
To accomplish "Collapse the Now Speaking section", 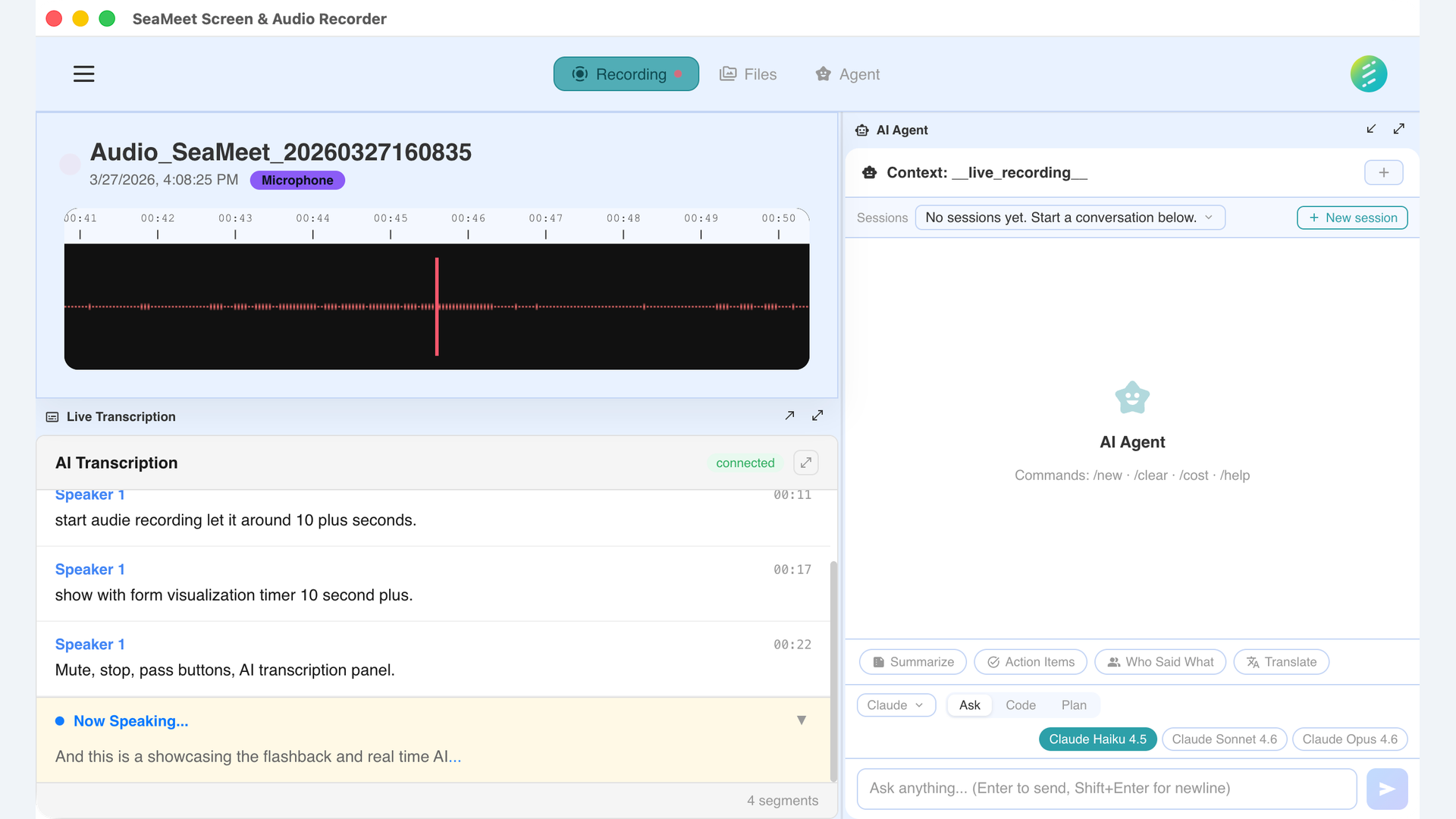I will click(801, 720).
